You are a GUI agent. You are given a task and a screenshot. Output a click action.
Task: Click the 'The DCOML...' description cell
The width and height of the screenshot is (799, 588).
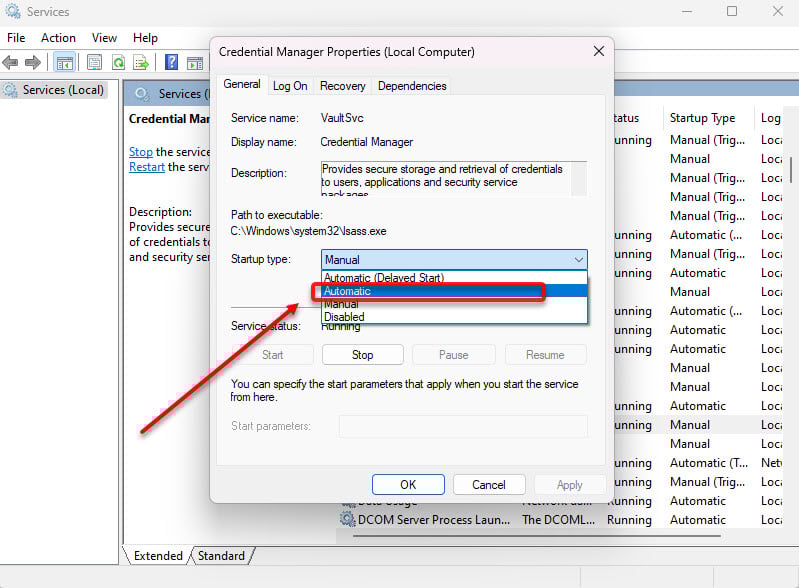[558, 520]
